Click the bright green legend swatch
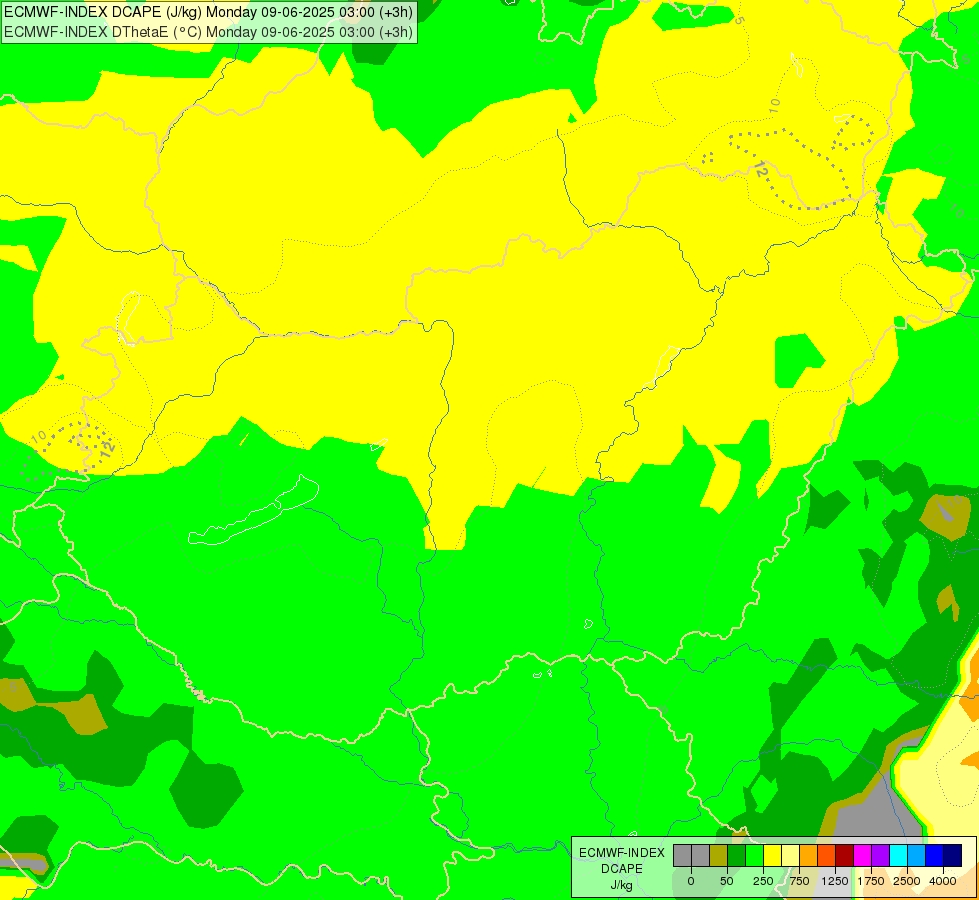Screen dimensions: 979x900 755,855
